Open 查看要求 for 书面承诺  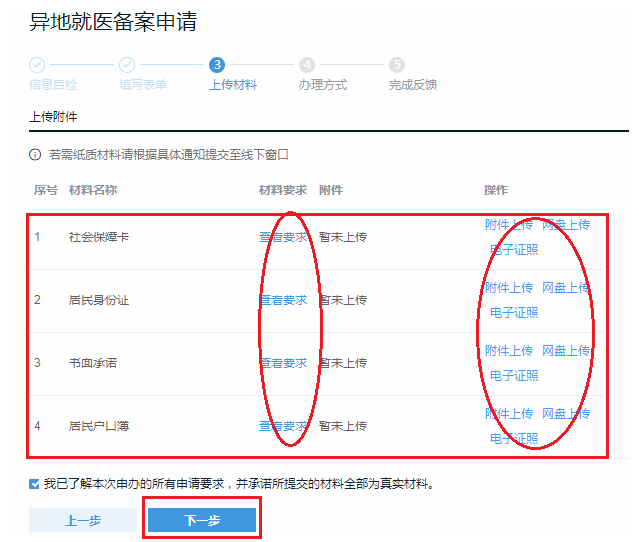(x=283, y=363)
